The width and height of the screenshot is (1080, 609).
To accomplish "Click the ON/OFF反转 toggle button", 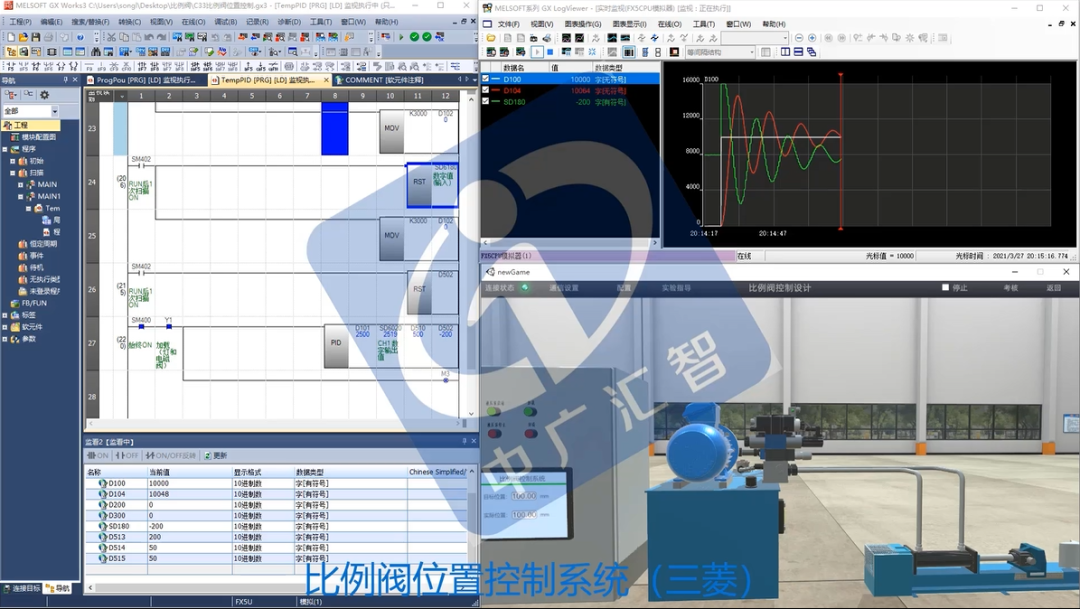I will [x=171, y=455].
